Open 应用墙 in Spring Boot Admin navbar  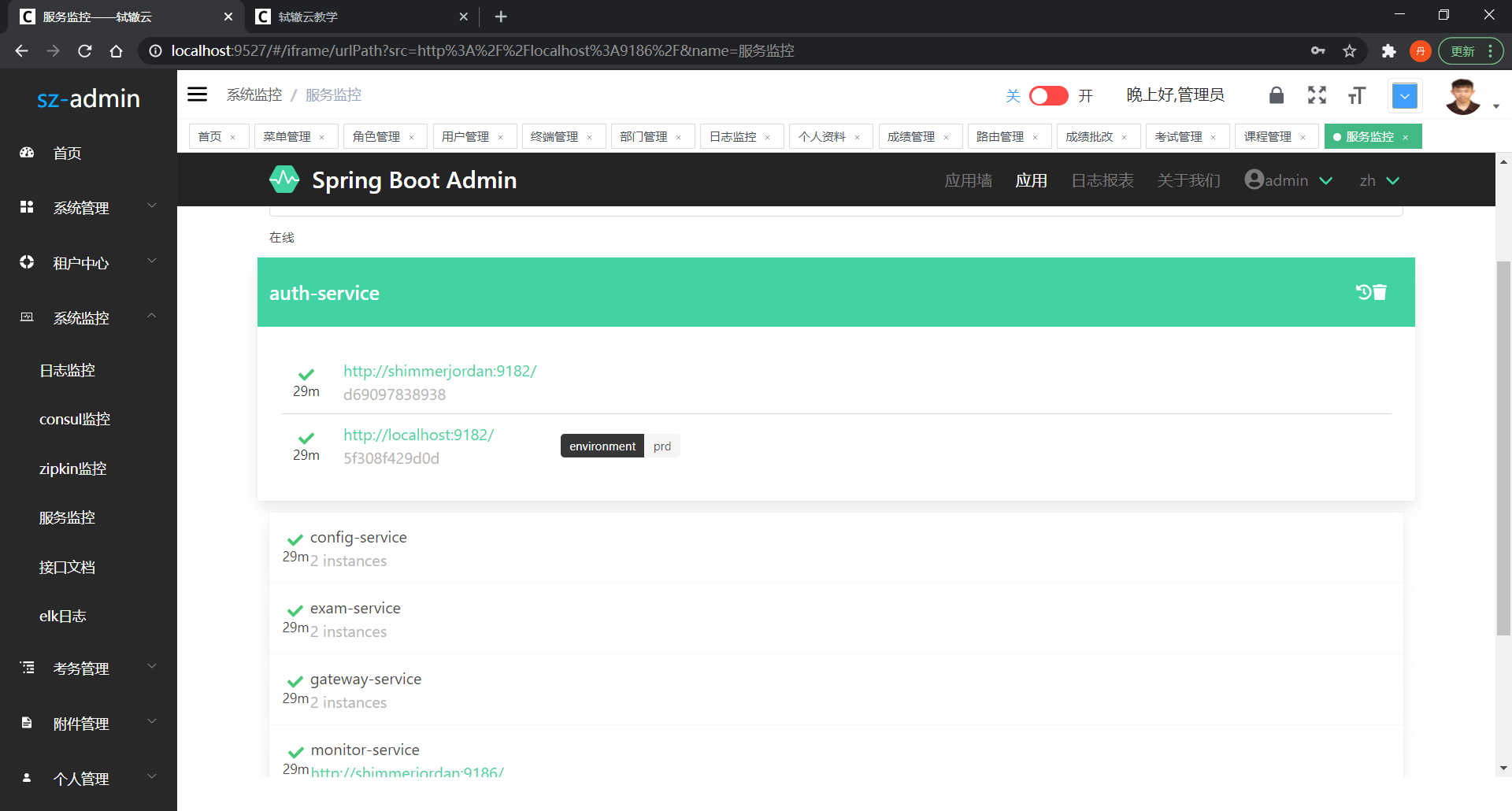pos(968,180)
